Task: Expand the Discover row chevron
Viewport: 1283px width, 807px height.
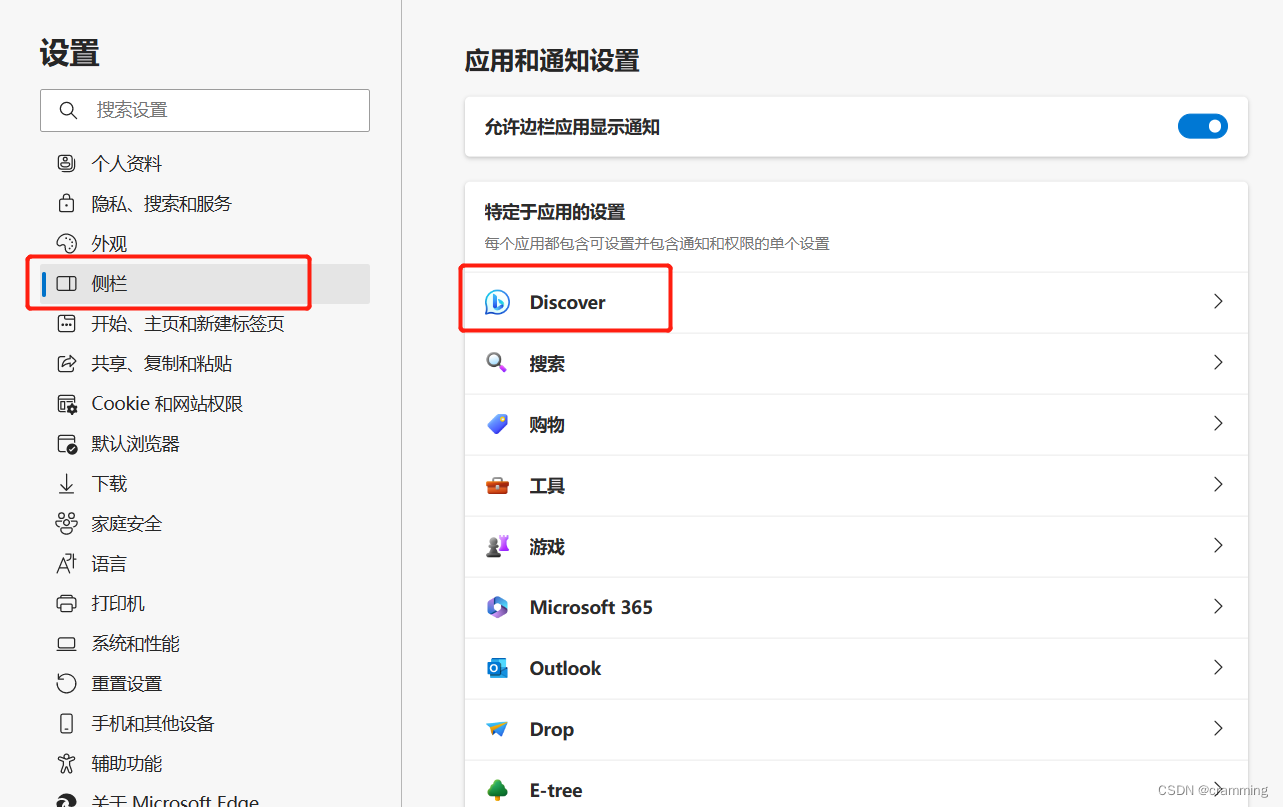Action: (1218, 301)
